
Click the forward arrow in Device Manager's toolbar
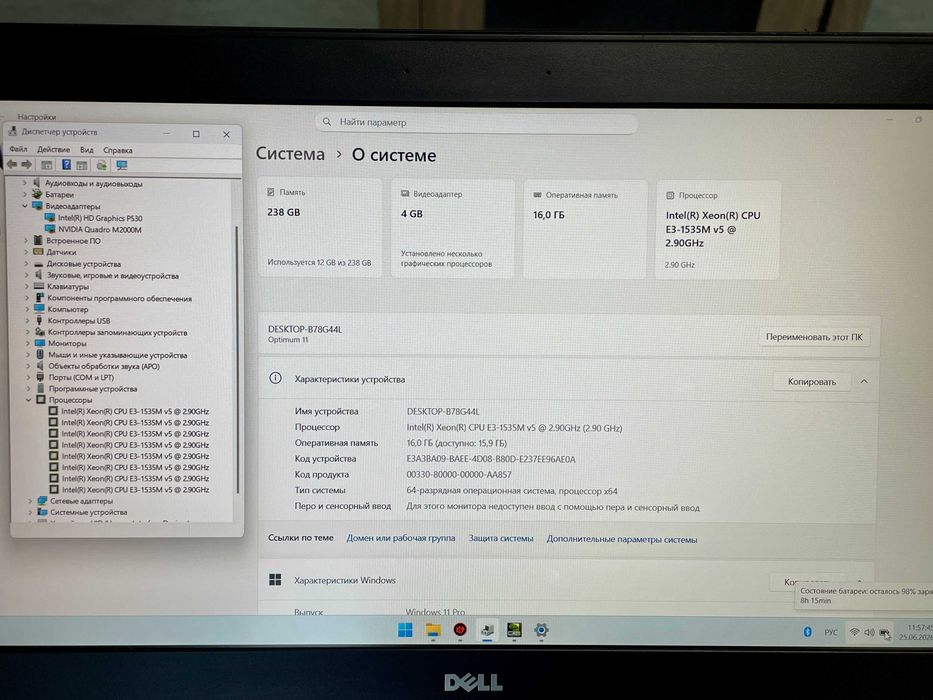click(27, 164)
